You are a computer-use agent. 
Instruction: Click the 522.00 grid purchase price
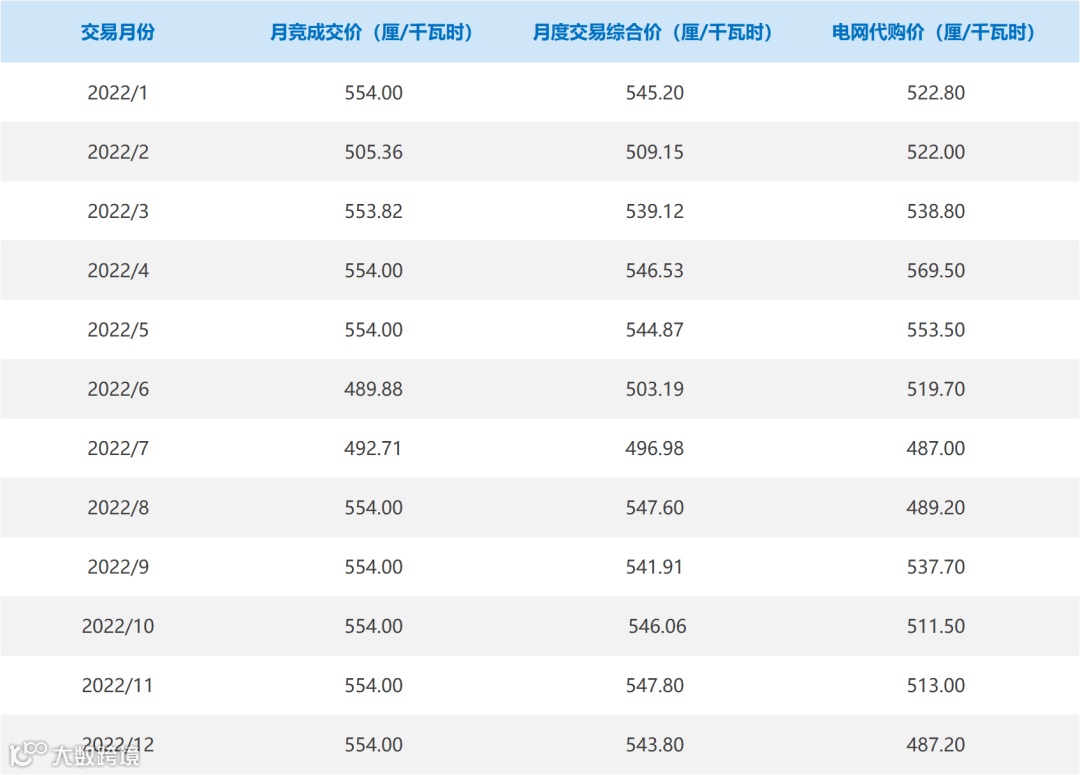point(935,152)
